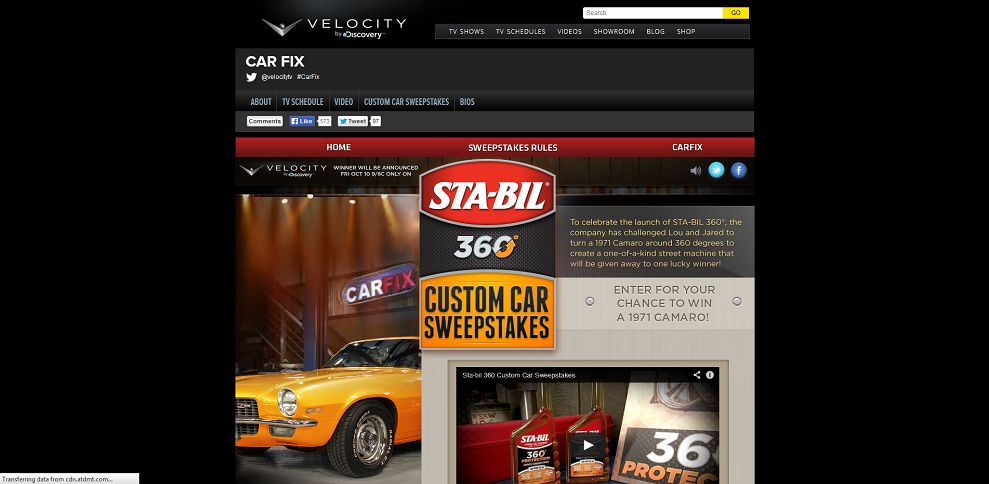Click the Tweet button
The height and width of the screenshot is (484, 989).
[353, 121]
